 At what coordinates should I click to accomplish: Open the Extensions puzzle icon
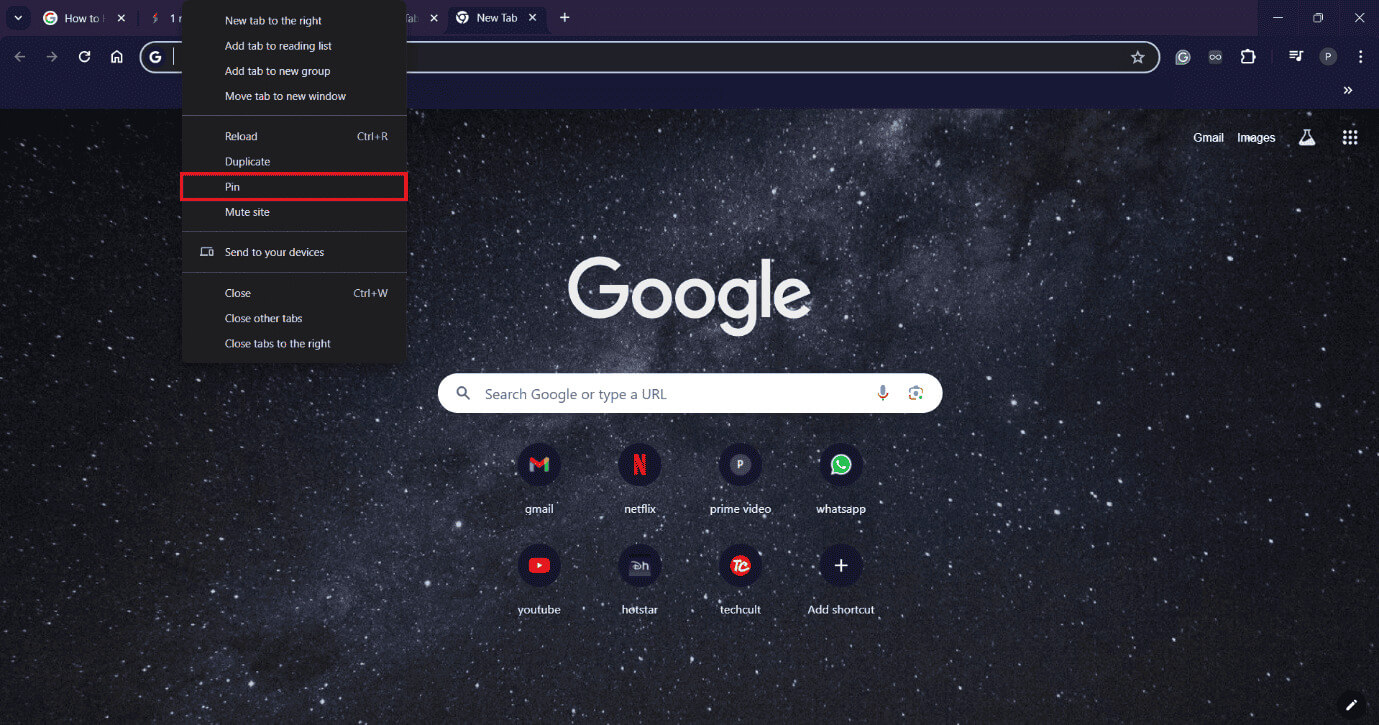[1248, 57]
